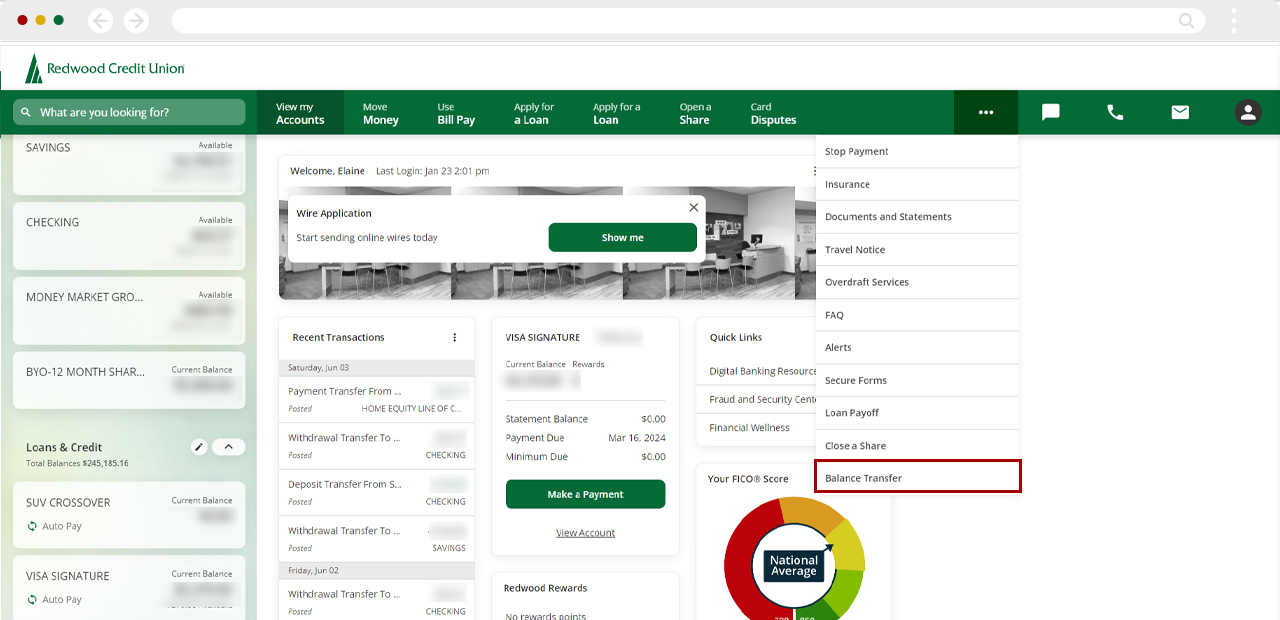The image size is (1280, 620).
Task: Click the phone contact icon
Action: [1115, 112]
